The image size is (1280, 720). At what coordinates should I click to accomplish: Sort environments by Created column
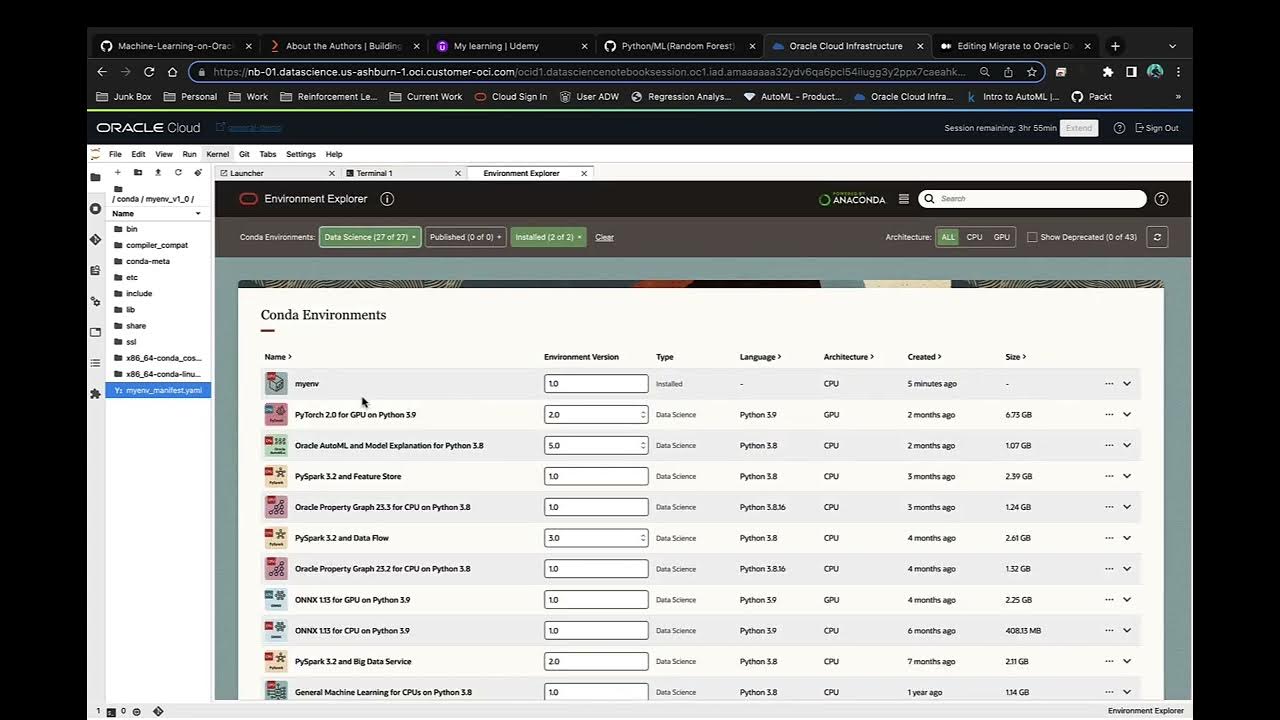click(x=924, y=357)
